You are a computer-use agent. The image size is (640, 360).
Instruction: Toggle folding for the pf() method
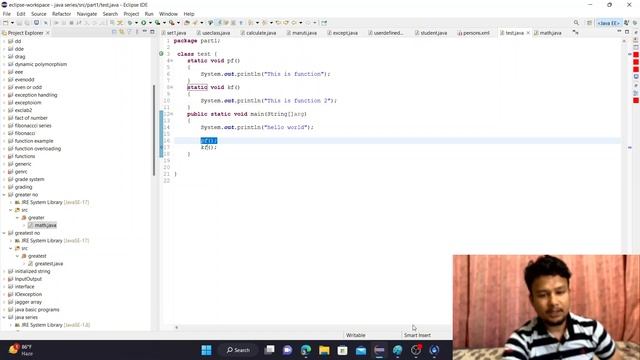(x=171, y=61)
